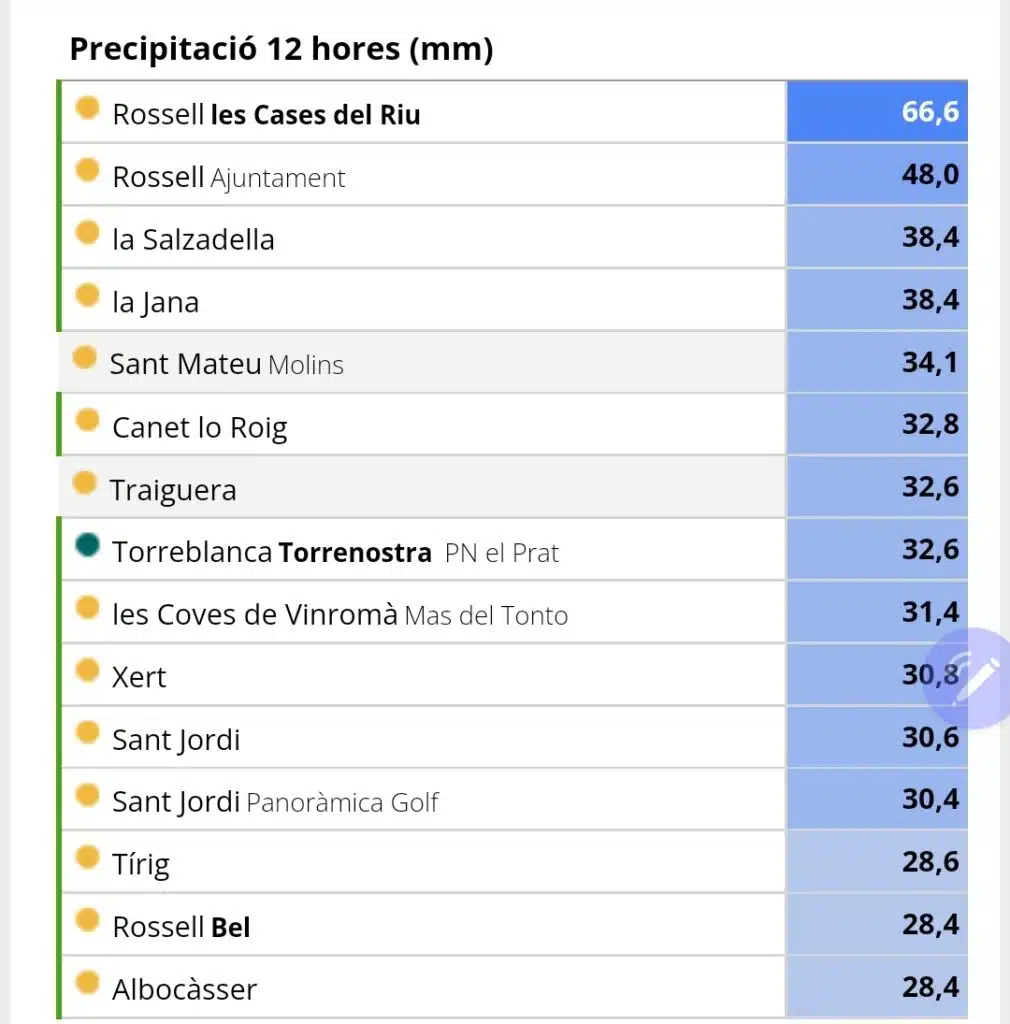Click orange status dot next to la Salzadella
This screenshot has height=1024, width=1010.
click(x=87, y=232)
